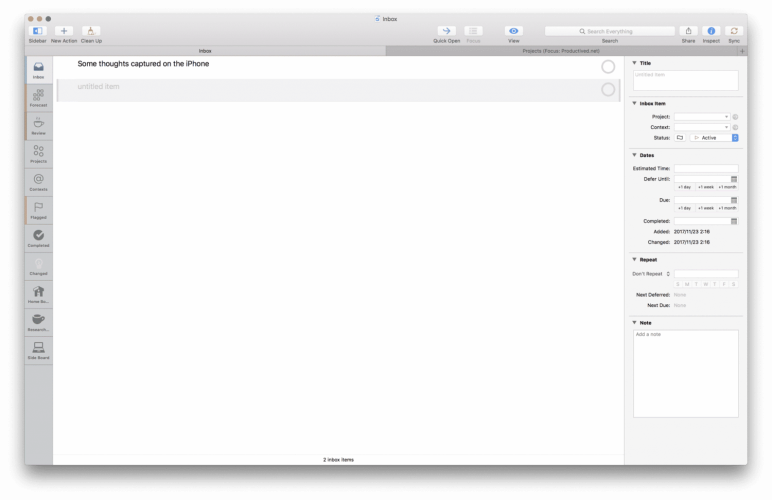Open the Context dropdown
This screenshot has height=500, width=772.
point(702,127)
